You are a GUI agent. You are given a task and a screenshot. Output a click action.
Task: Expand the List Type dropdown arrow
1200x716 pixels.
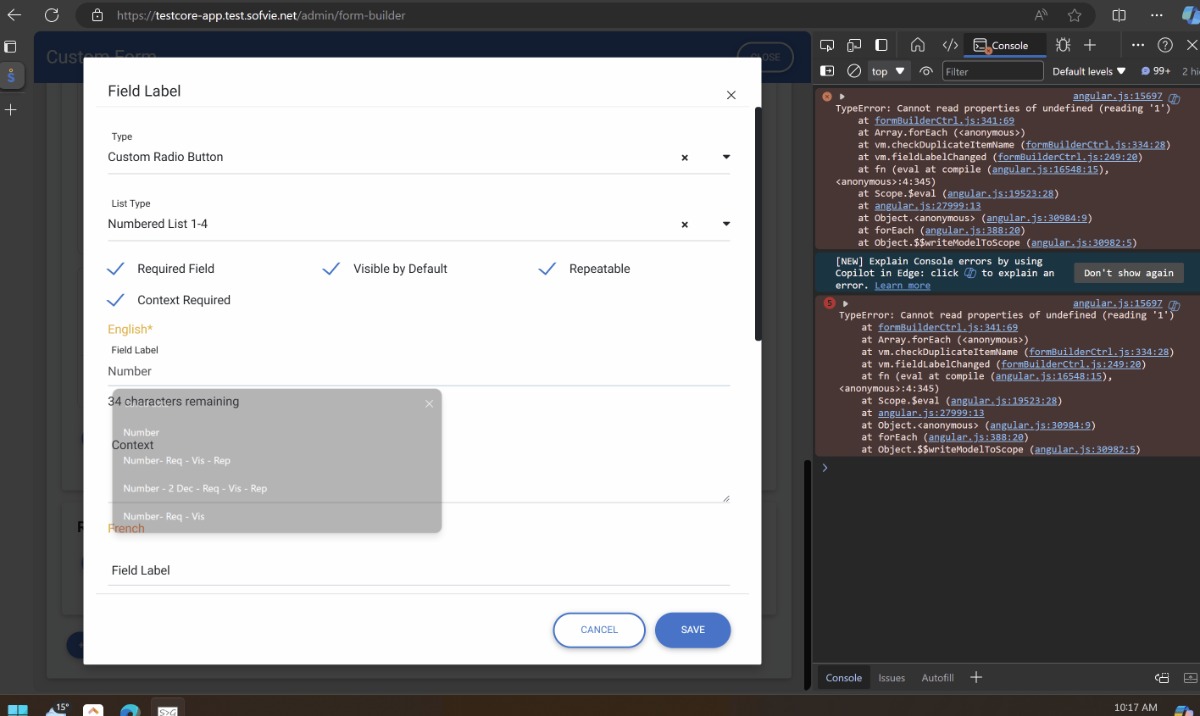[726, 224]
